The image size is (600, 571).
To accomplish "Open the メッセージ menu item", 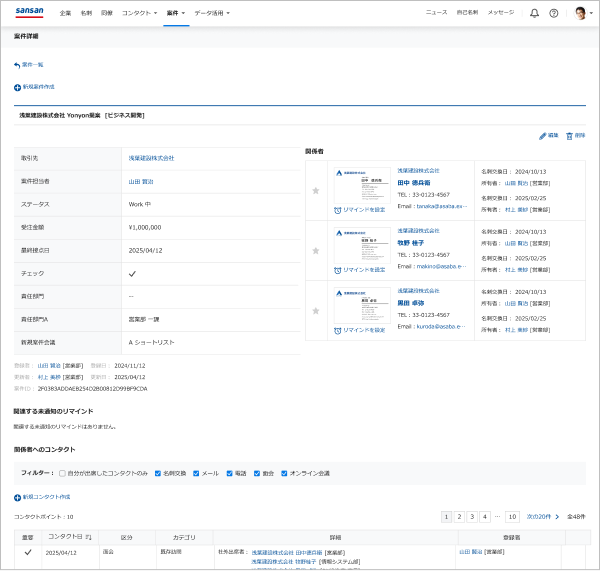I will pos(501,13).
